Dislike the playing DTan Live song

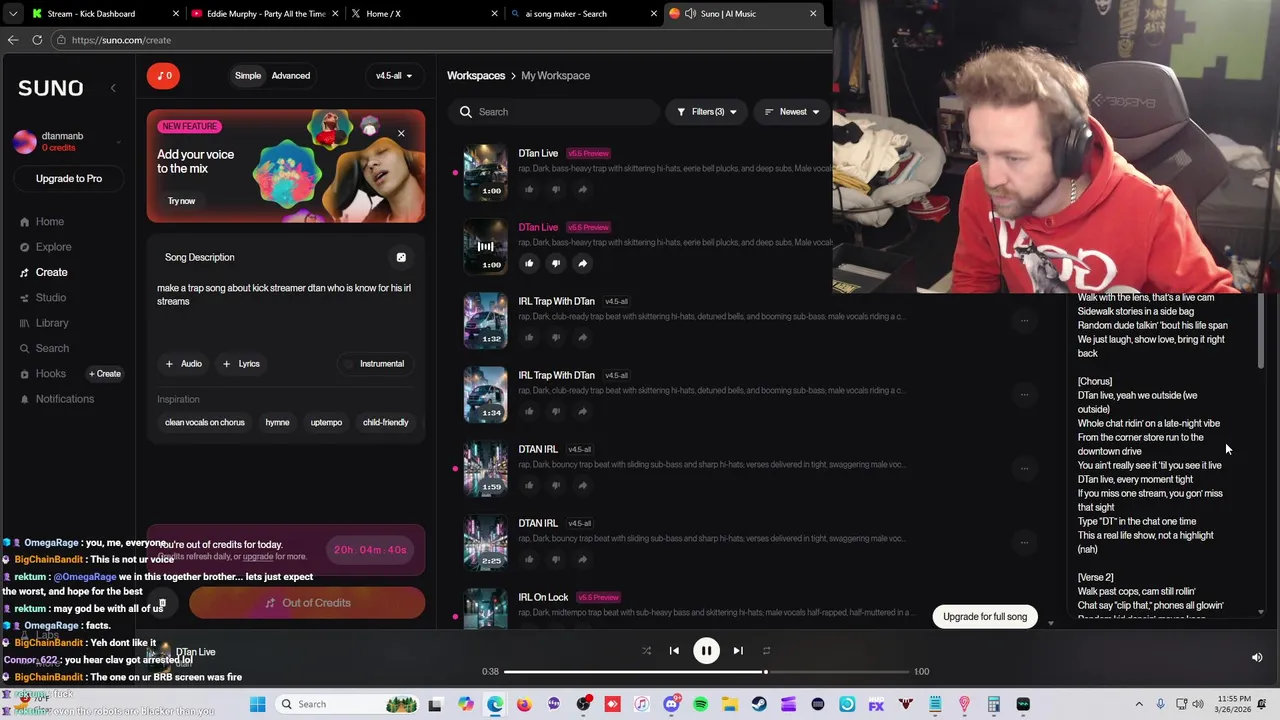(556, 263)
